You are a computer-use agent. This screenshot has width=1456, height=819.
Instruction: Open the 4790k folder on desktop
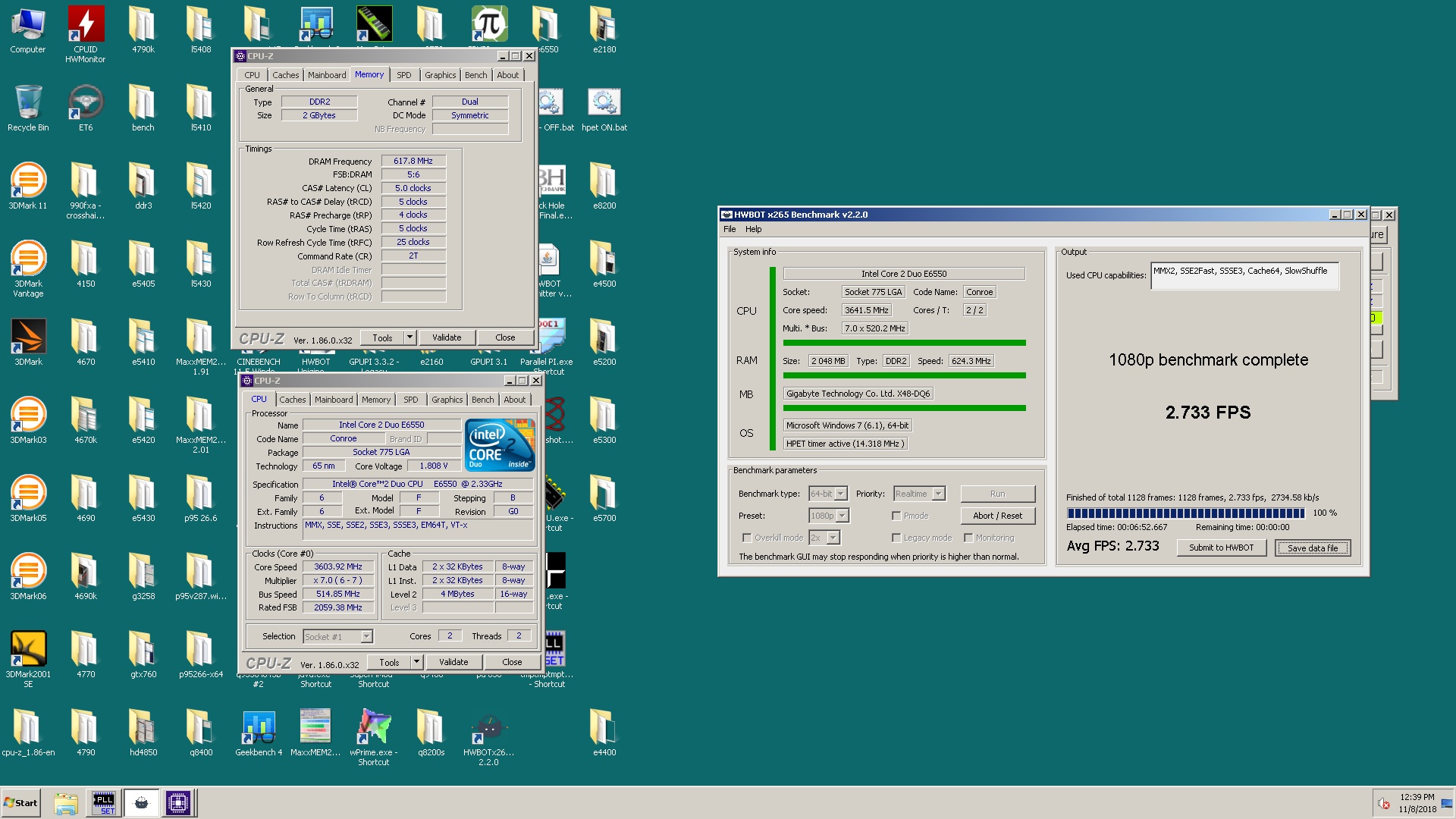[x=143, y=30]
